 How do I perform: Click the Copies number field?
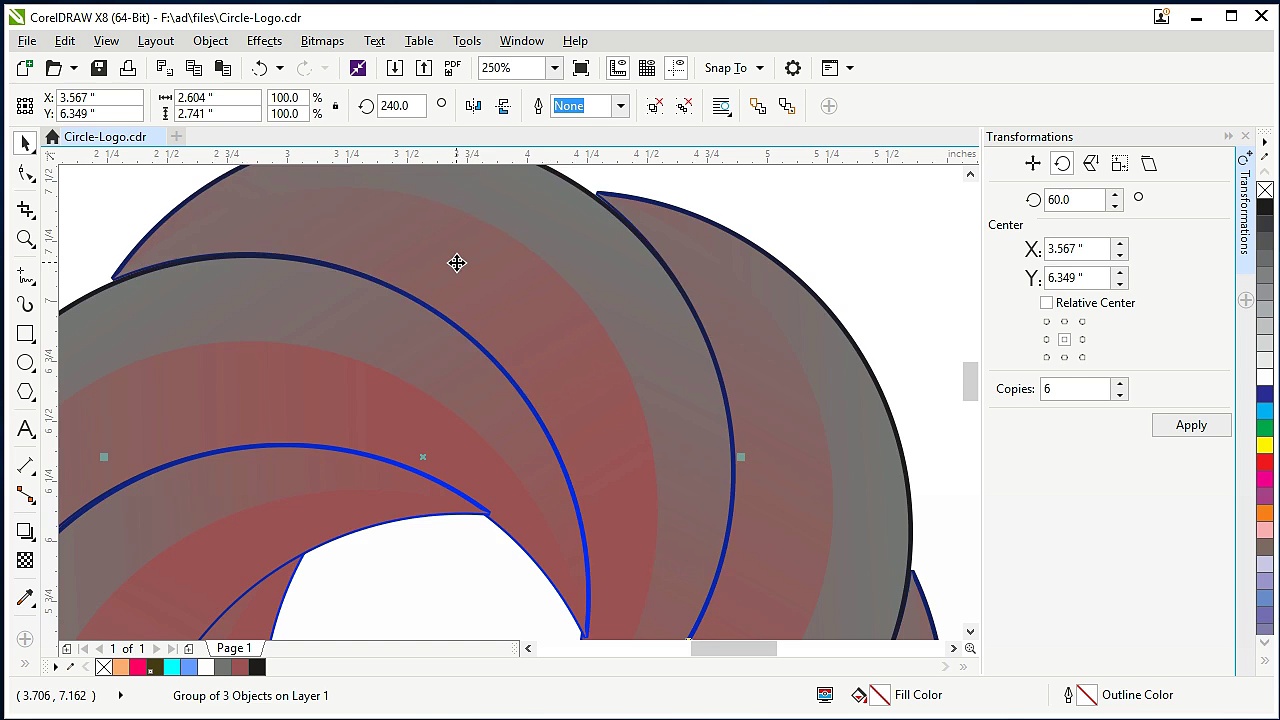coord(1075,389)
